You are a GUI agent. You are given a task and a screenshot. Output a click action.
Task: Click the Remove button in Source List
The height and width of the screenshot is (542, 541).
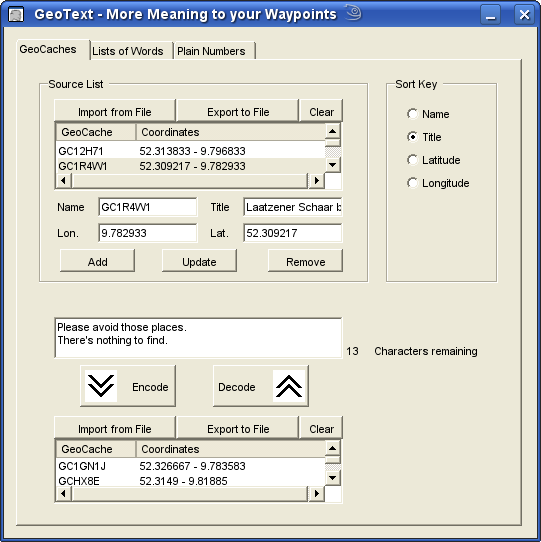[306, 262]
